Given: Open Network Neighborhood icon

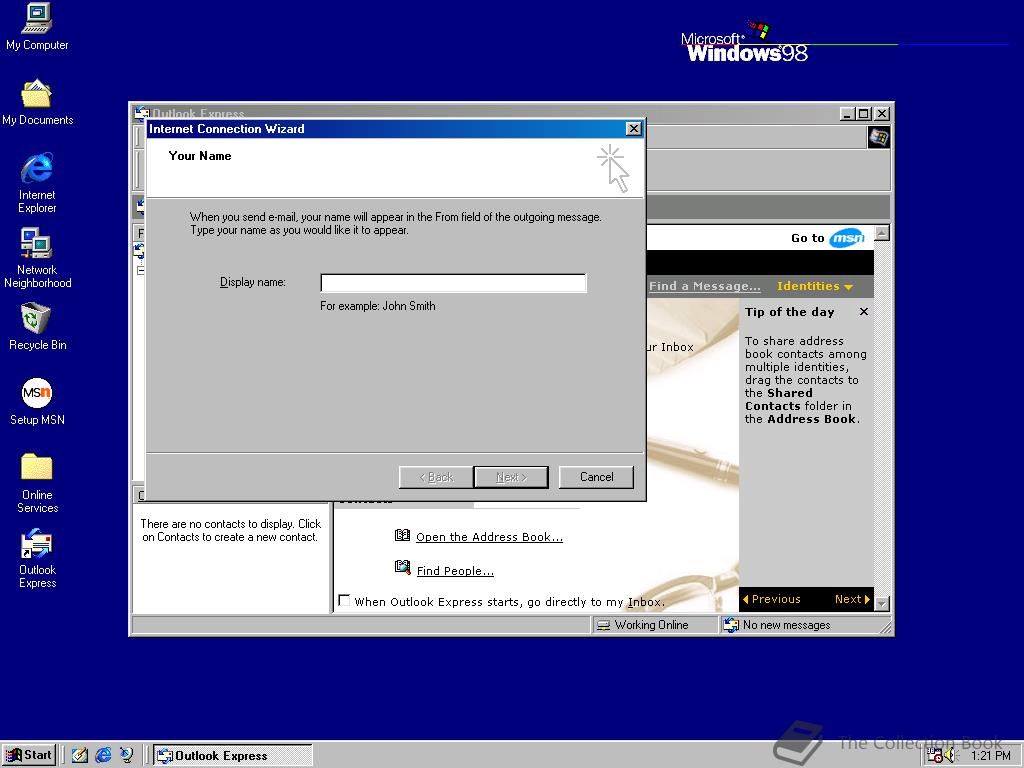Looking at the screenshot, I should [37, 258].
